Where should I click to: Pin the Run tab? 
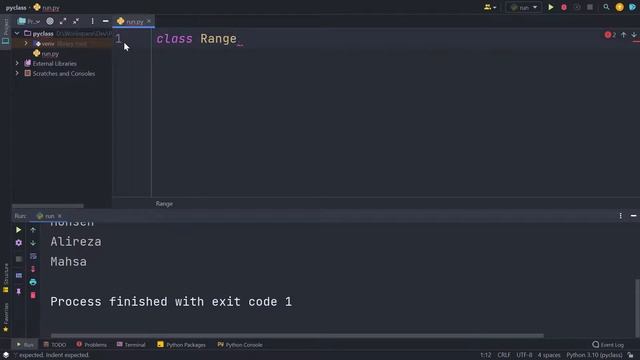pos(18,291)
